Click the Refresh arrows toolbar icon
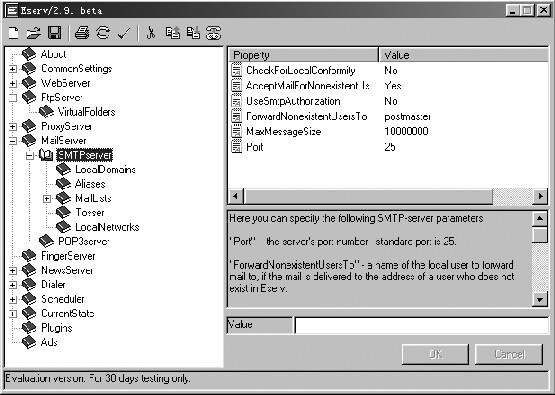This screenshot has width=555, height=395. tap(103, 33)
